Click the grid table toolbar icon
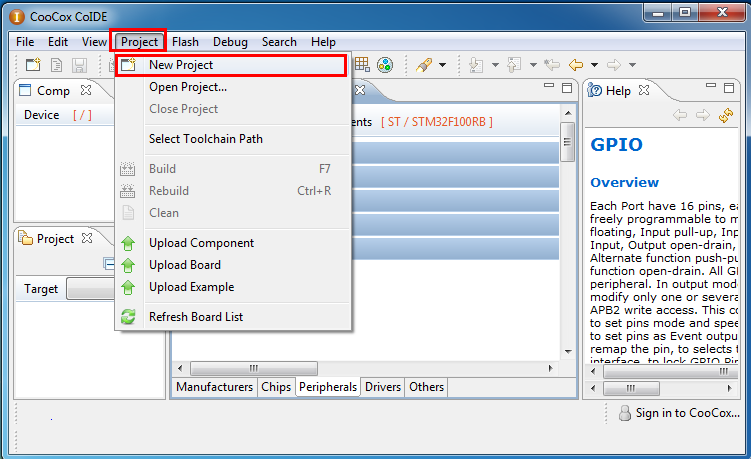The width and height of the screenshot is (751, 459). coord(362,64)
